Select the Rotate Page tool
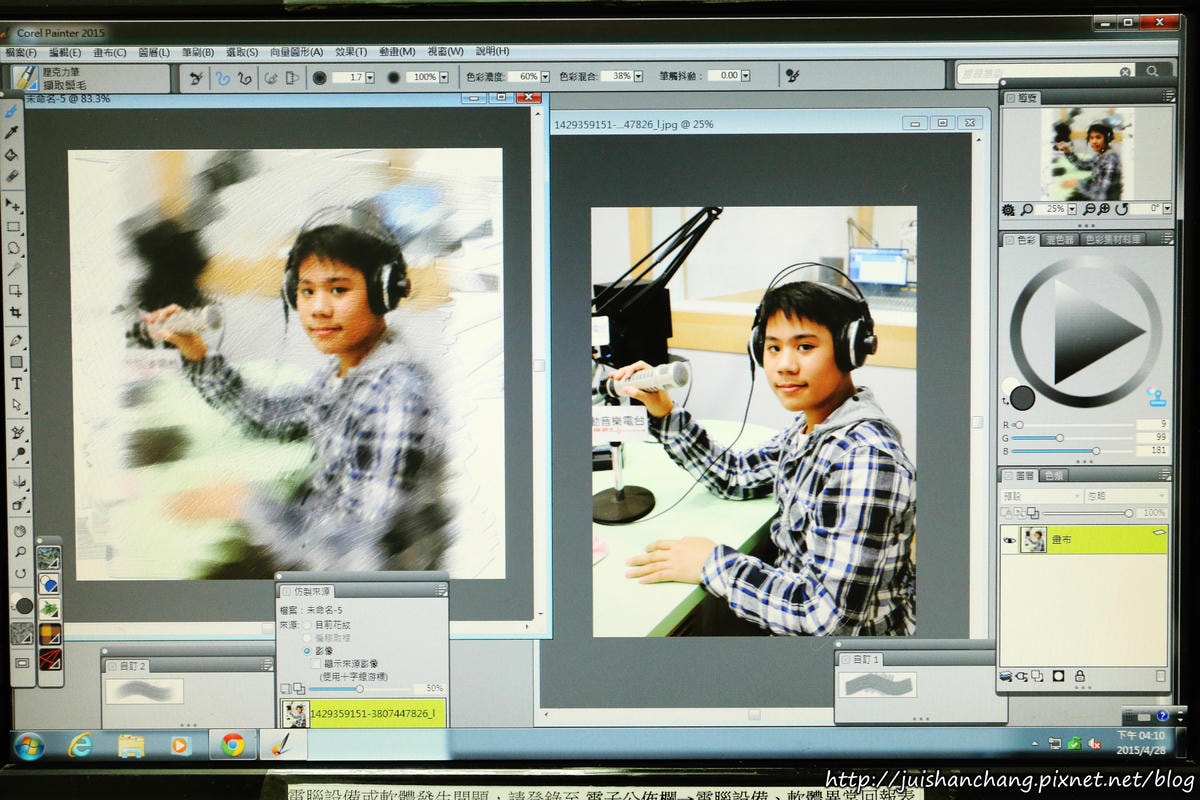The height and width of the screenshot is (800, 1200). (x=19, y=573)
